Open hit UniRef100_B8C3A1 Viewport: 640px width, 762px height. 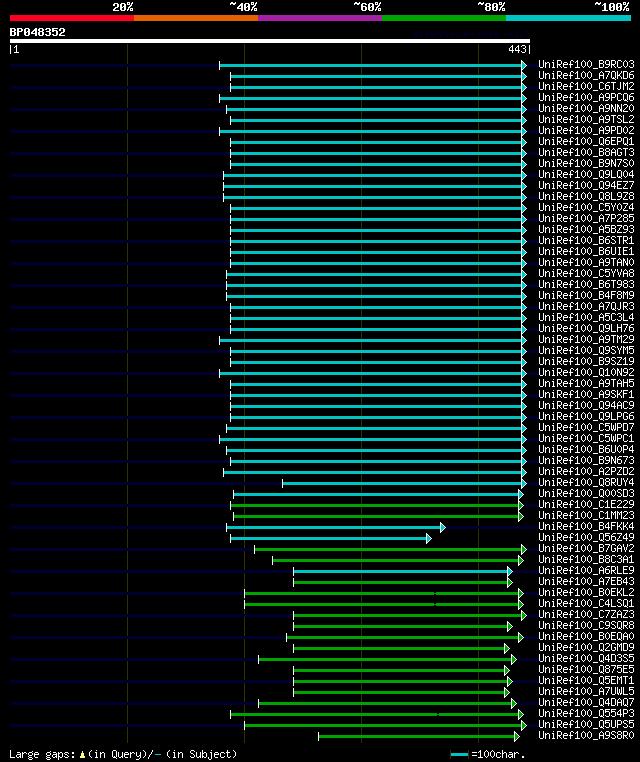tap(586, 559)
